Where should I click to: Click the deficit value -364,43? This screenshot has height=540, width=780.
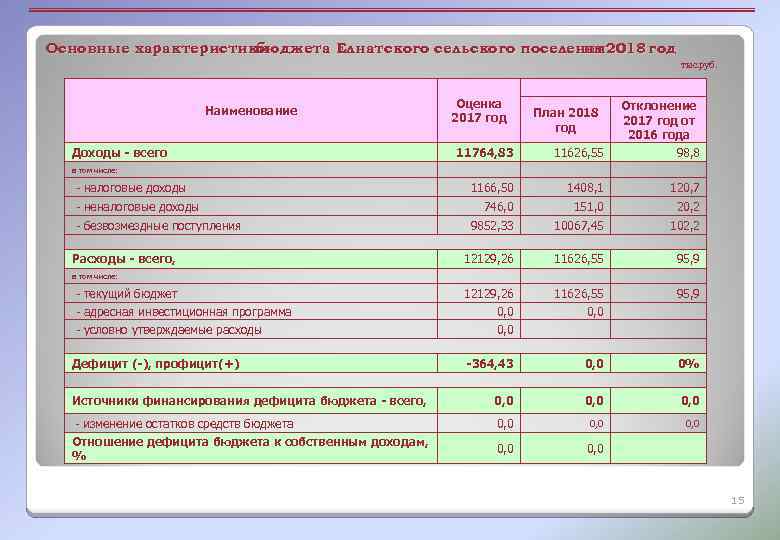[489, 363]
